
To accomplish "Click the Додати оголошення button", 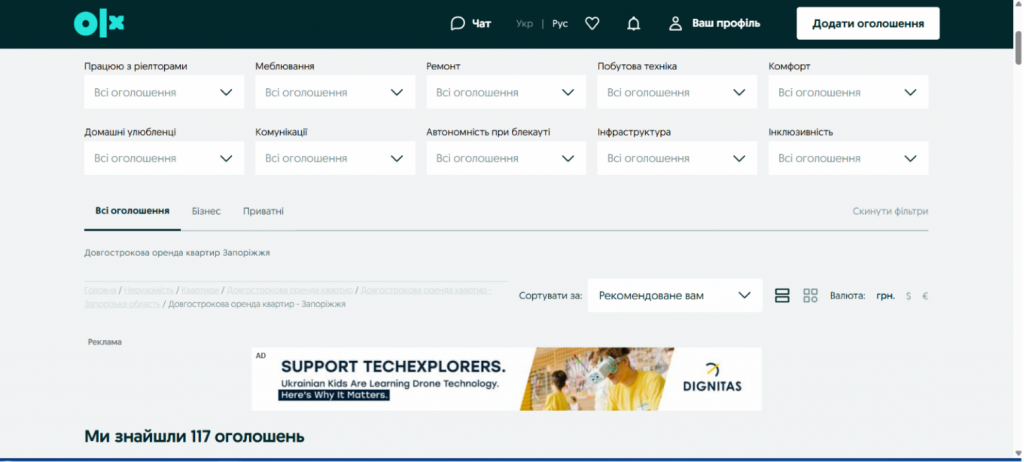I will pos(867,23).
